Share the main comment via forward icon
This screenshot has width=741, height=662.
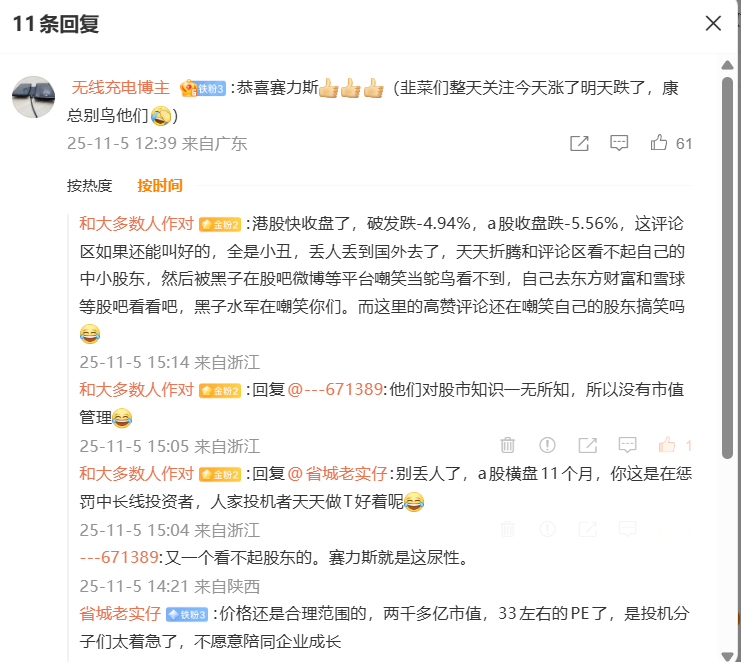pyautogui.click(x=579, y=143)
